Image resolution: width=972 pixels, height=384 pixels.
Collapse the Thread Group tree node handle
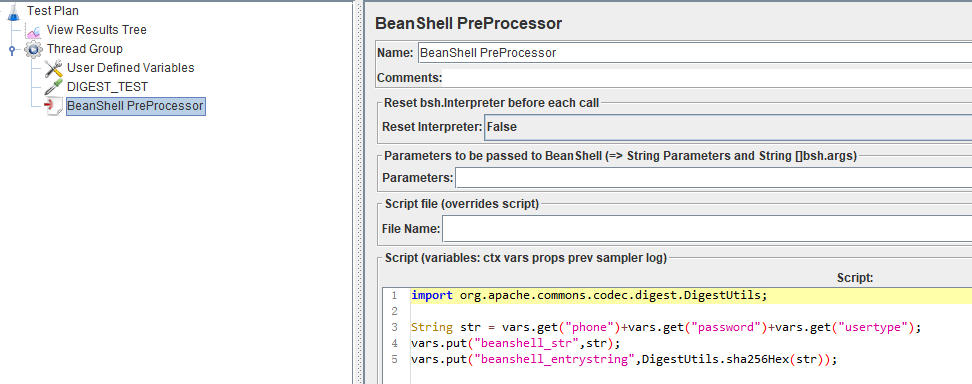point(12,49)
